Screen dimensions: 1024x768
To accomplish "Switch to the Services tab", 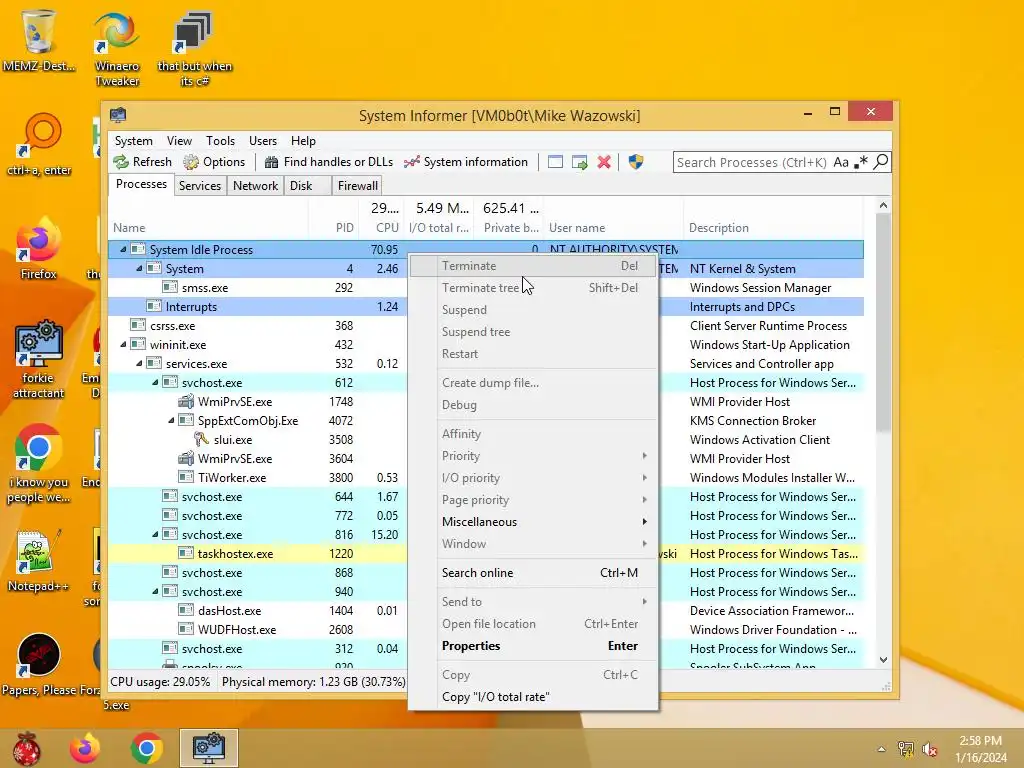I will [x=200, y=185].
